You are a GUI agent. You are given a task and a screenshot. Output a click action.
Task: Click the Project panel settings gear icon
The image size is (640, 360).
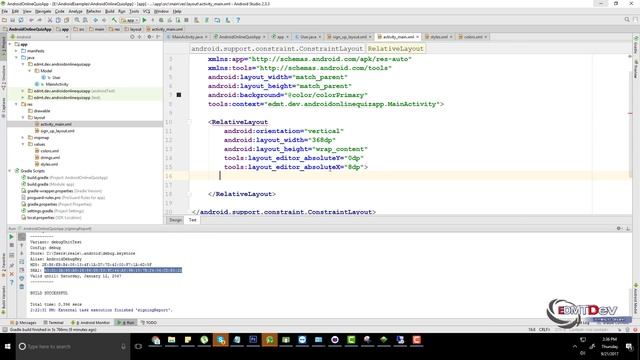149,37
